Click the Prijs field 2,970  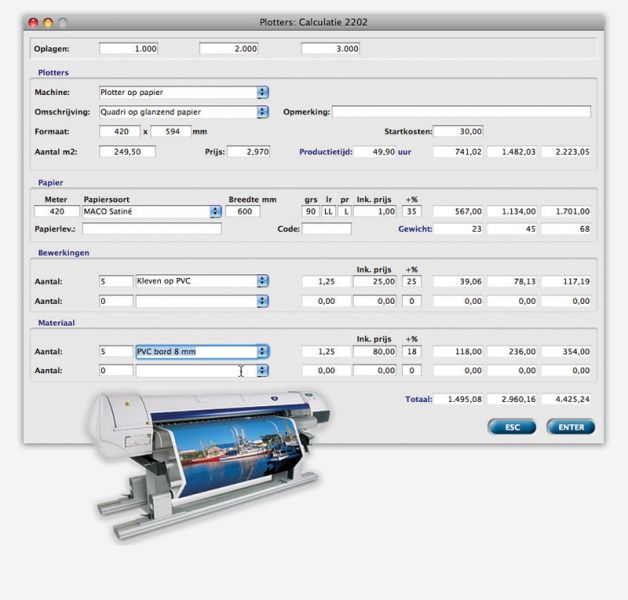click(x=249, y=152)
